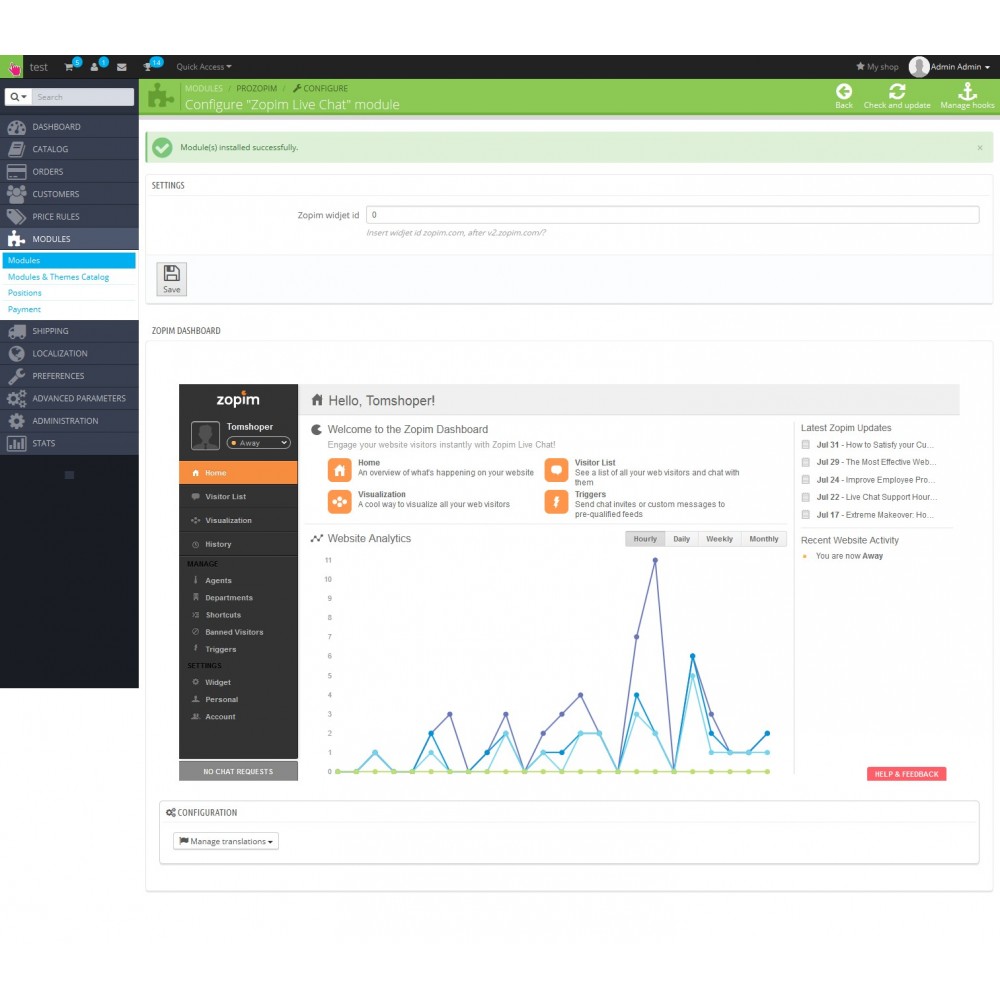Open Positions submenu link
Image resolution: width=1000 pixels, height=1000 pixels.
click(x=24, y=293)
